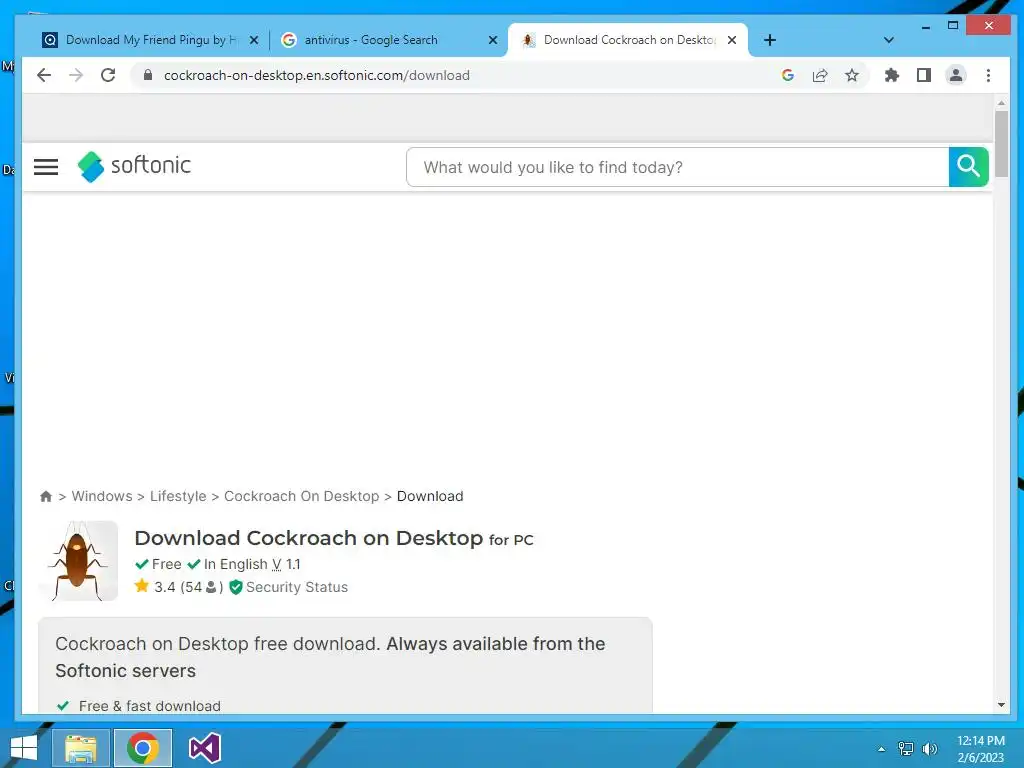Click the browser forward arrow
The width and height of the screenshot is (1024, 768).
[76, 75]
